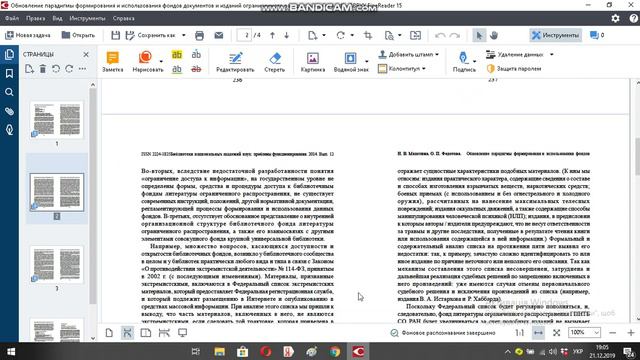Expand the Водяной знак dropdown arrow
The image size is (640, 360).
click(x=367, y=61)
